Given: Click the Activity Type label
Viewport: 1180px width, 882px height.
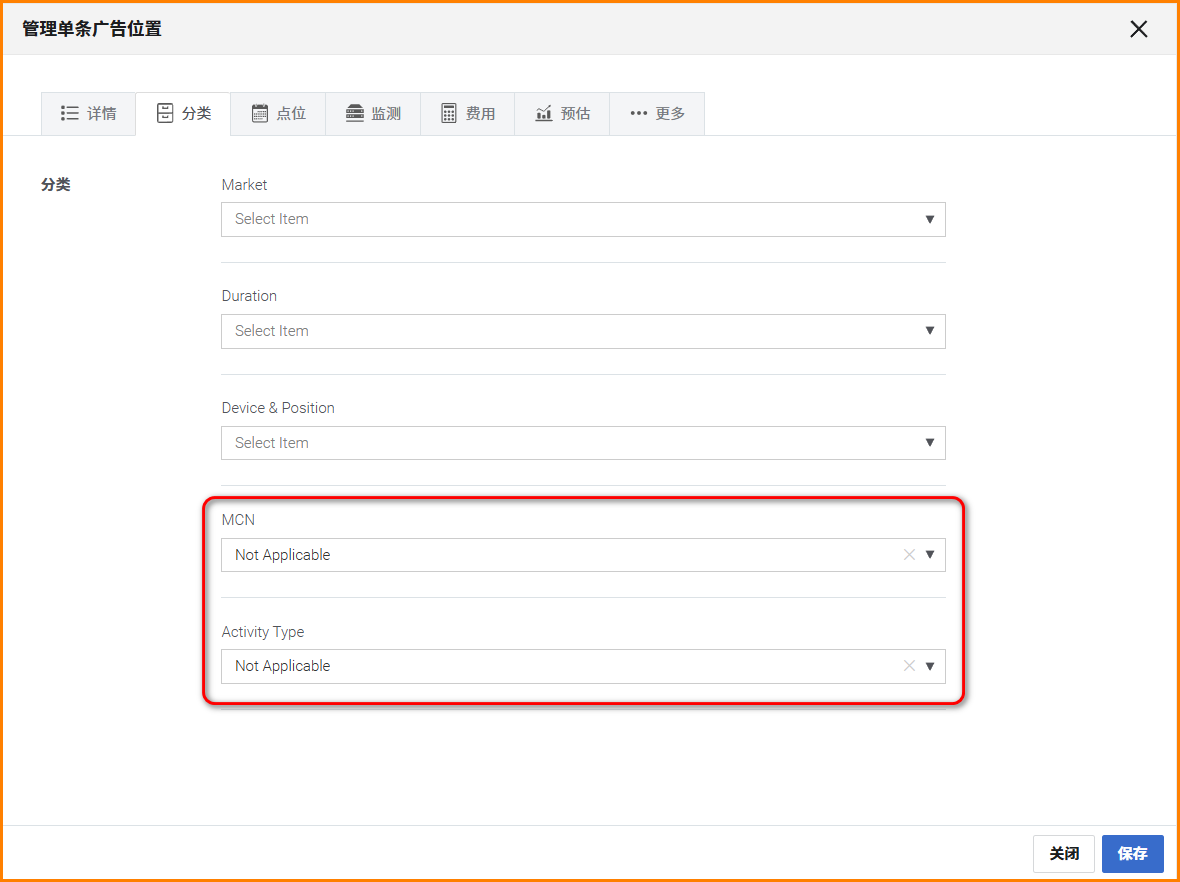Looking at the screenshot, I should pyautogui.click(x=263, y=632).
